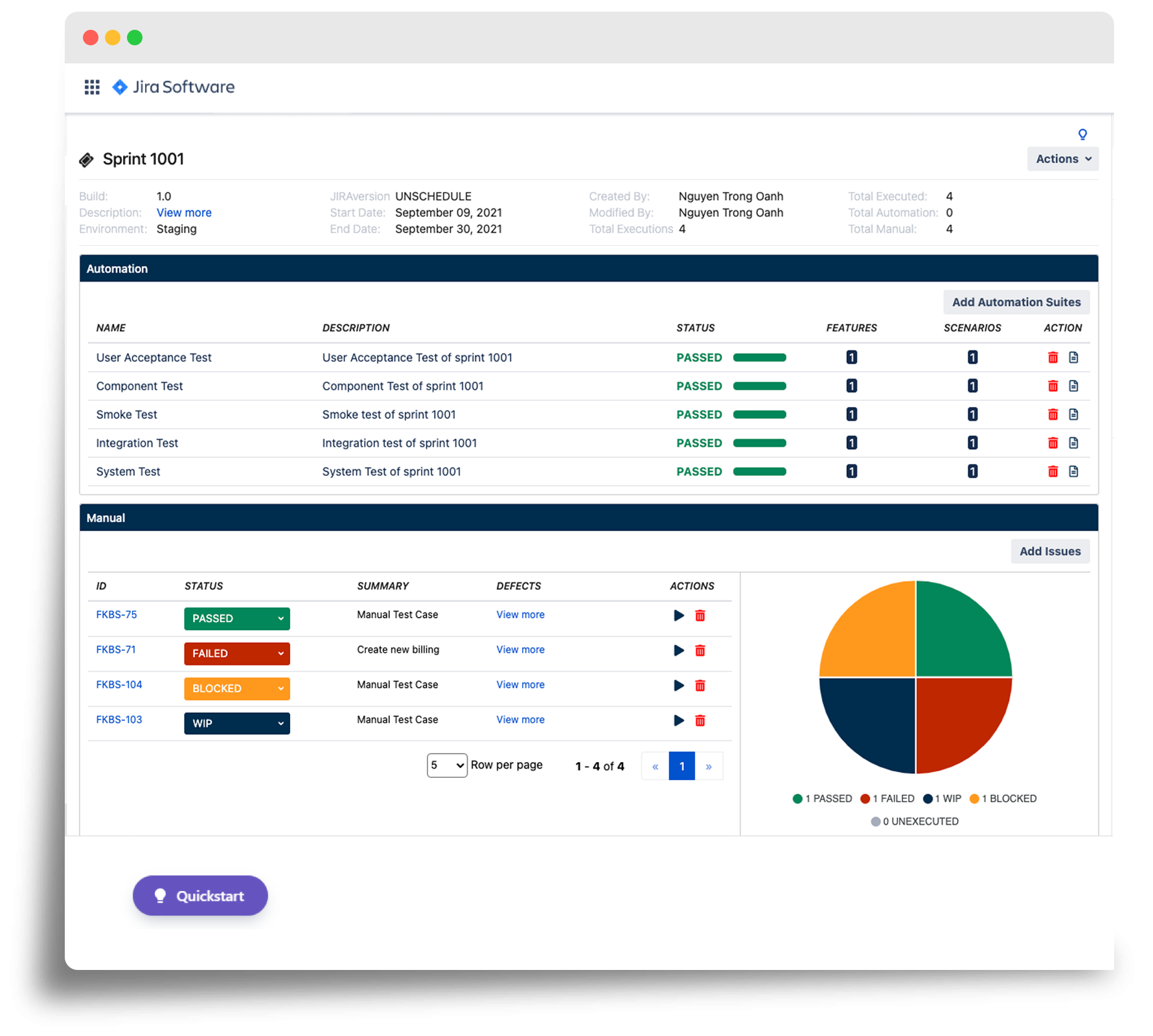Screen dimensions: 1153x1036
Task: Execute the FKBS-103 test with play icon
Action: tap(678, 721)
